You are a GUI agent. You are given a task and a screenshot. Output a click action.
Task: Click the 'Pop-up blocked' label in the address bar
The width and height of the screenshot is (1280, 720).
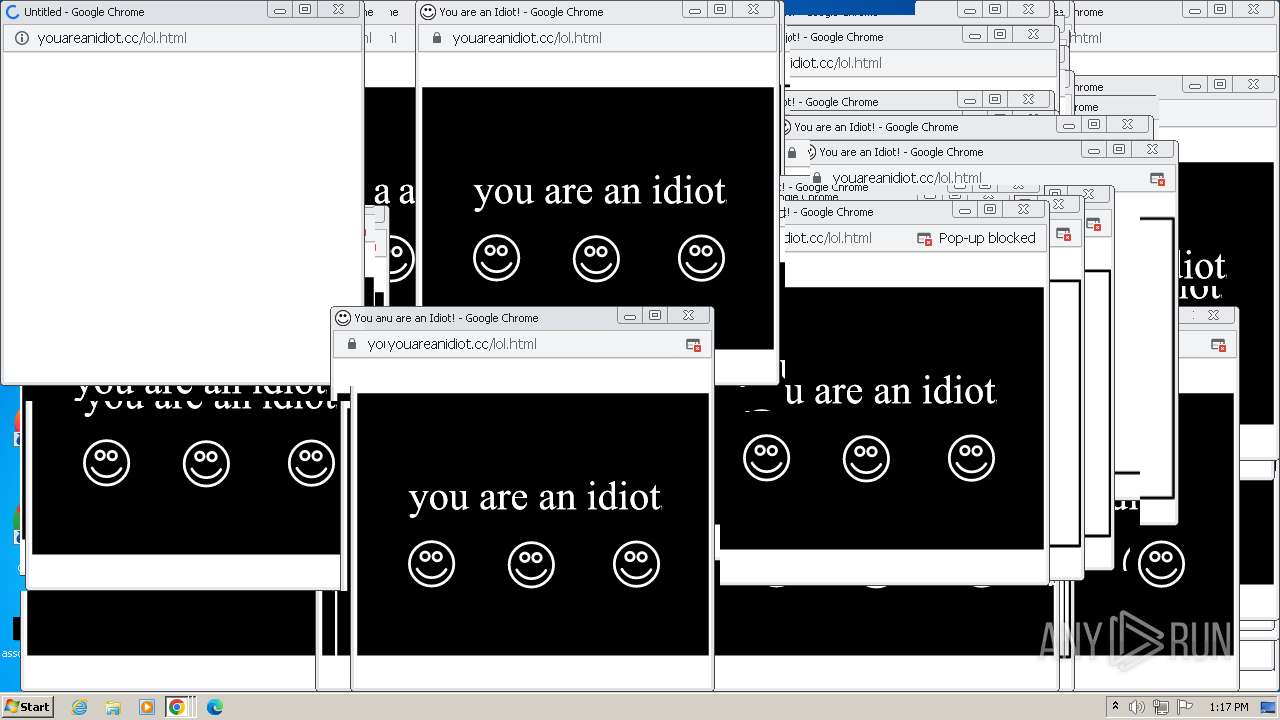point(987,238)
